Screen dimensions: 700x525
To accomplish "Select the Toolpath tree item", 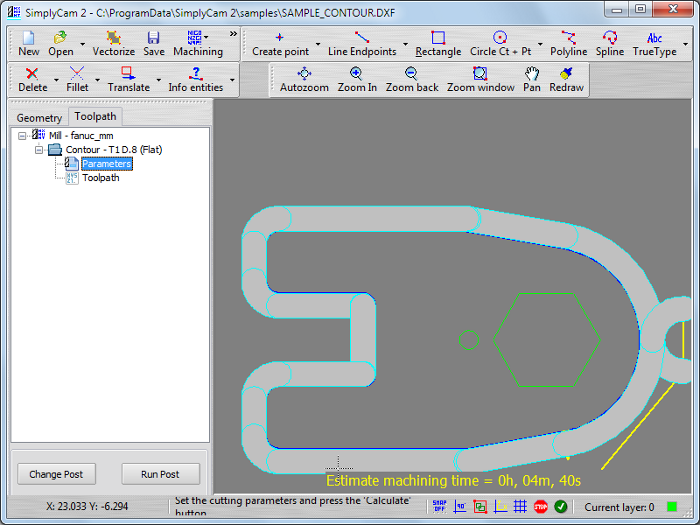I will (100, 178).
